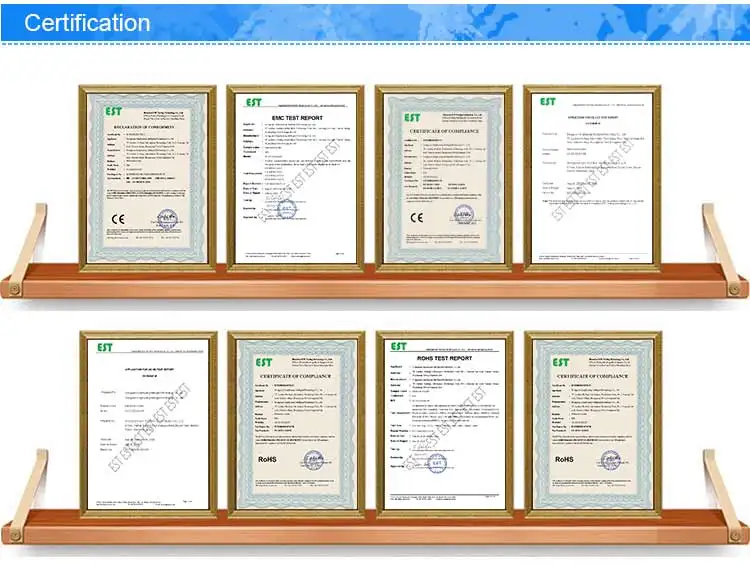Open the top-shelf CE Certificate of Compliance
The width and height of the screenshot is (750, 565).
[444, 178]
